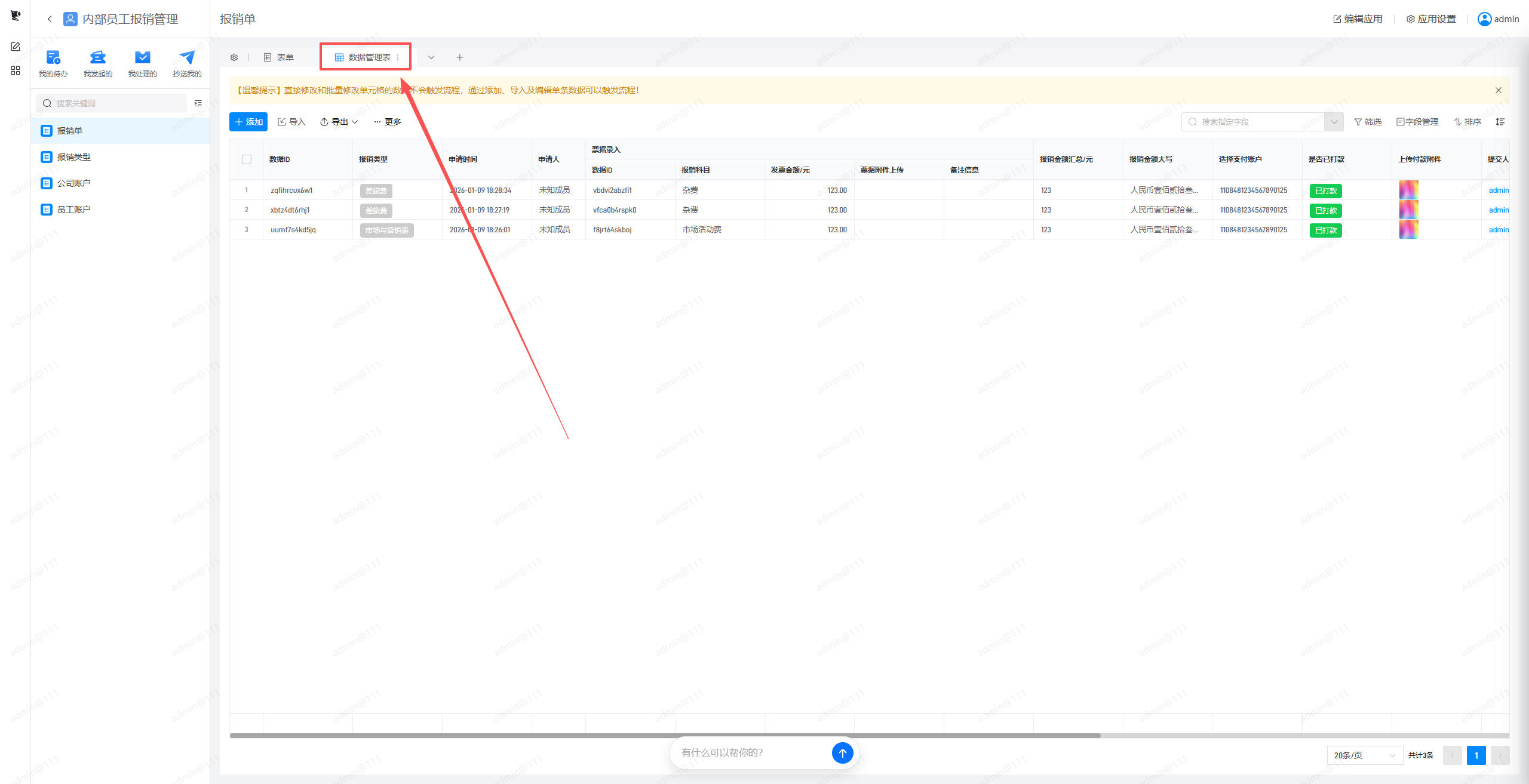Click previous page arrow in pagination

coord(1452,755)
